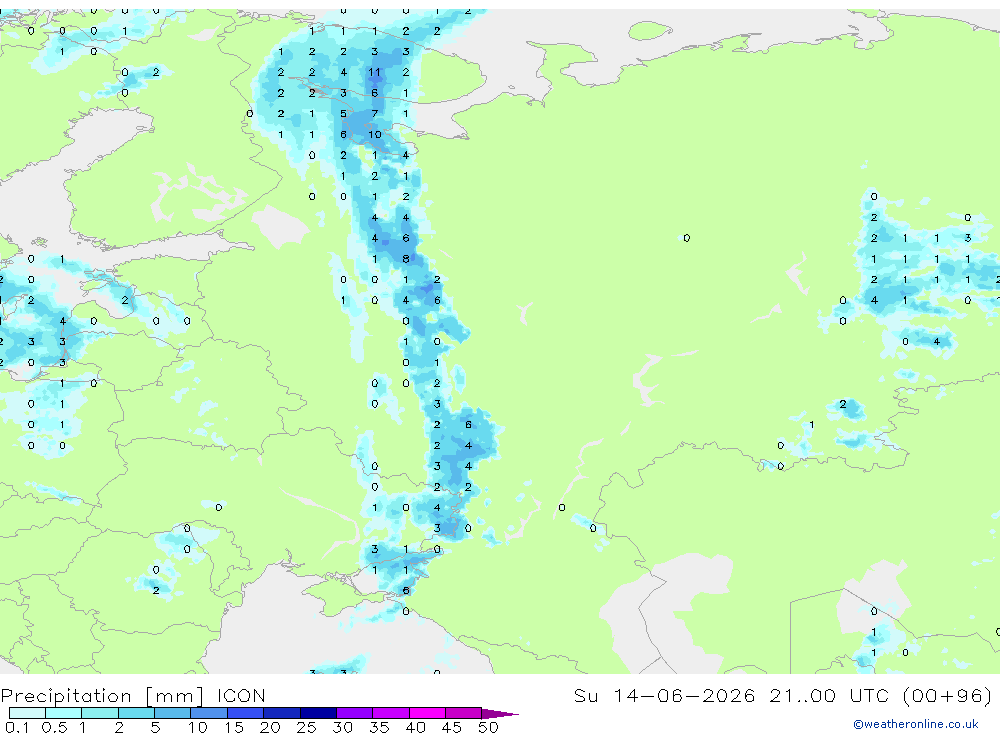Click the legend label '45'
The image size is (1000, 733).
tap(452, 727)
